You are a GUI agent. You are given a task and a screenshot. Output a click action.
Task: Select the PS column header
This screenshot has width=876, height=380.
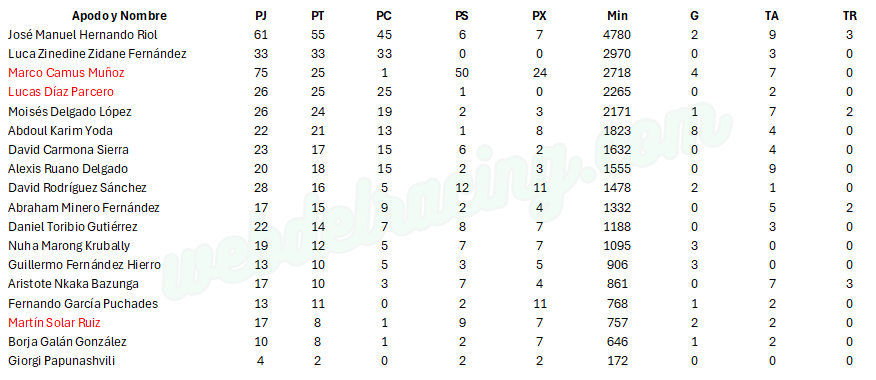(x=462, y=16)
